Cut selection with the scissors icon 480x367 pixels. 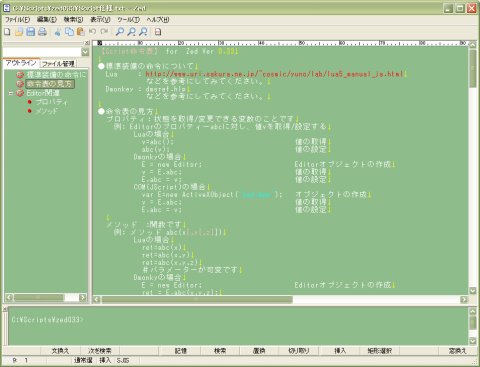coord(58,32)
